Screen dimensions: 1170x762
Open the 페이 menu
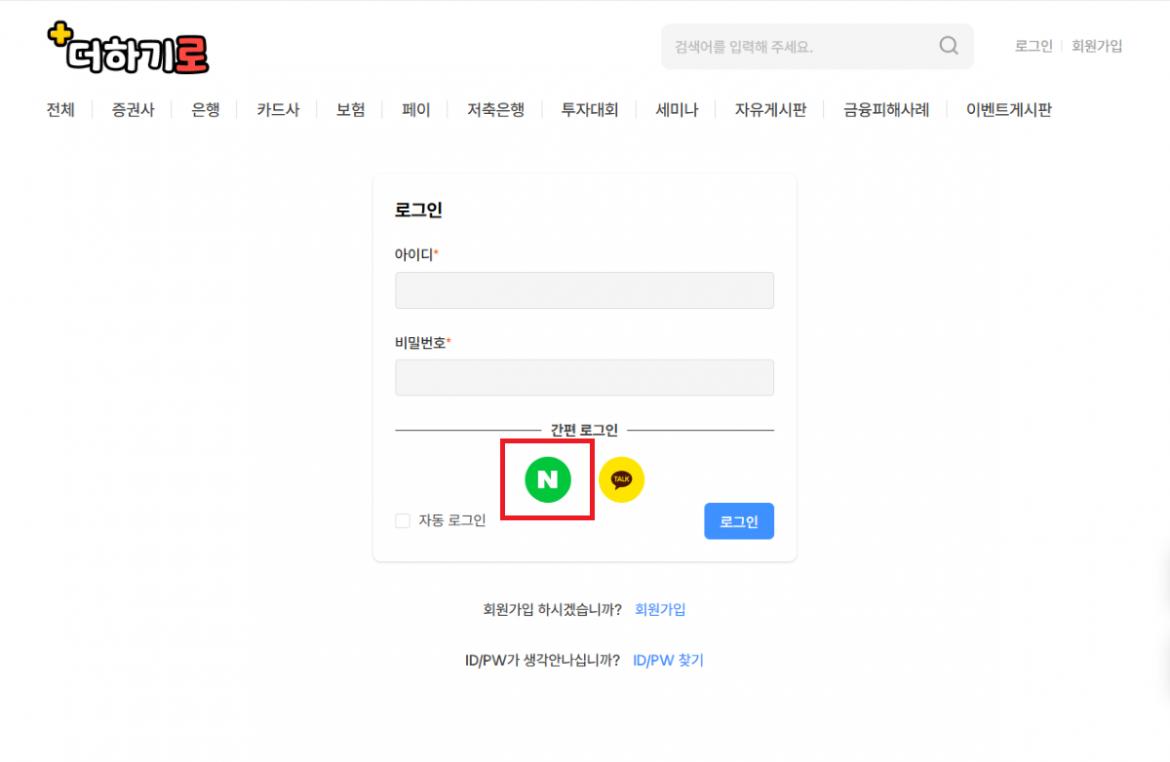pyautogui.click(x=416, y=110)
